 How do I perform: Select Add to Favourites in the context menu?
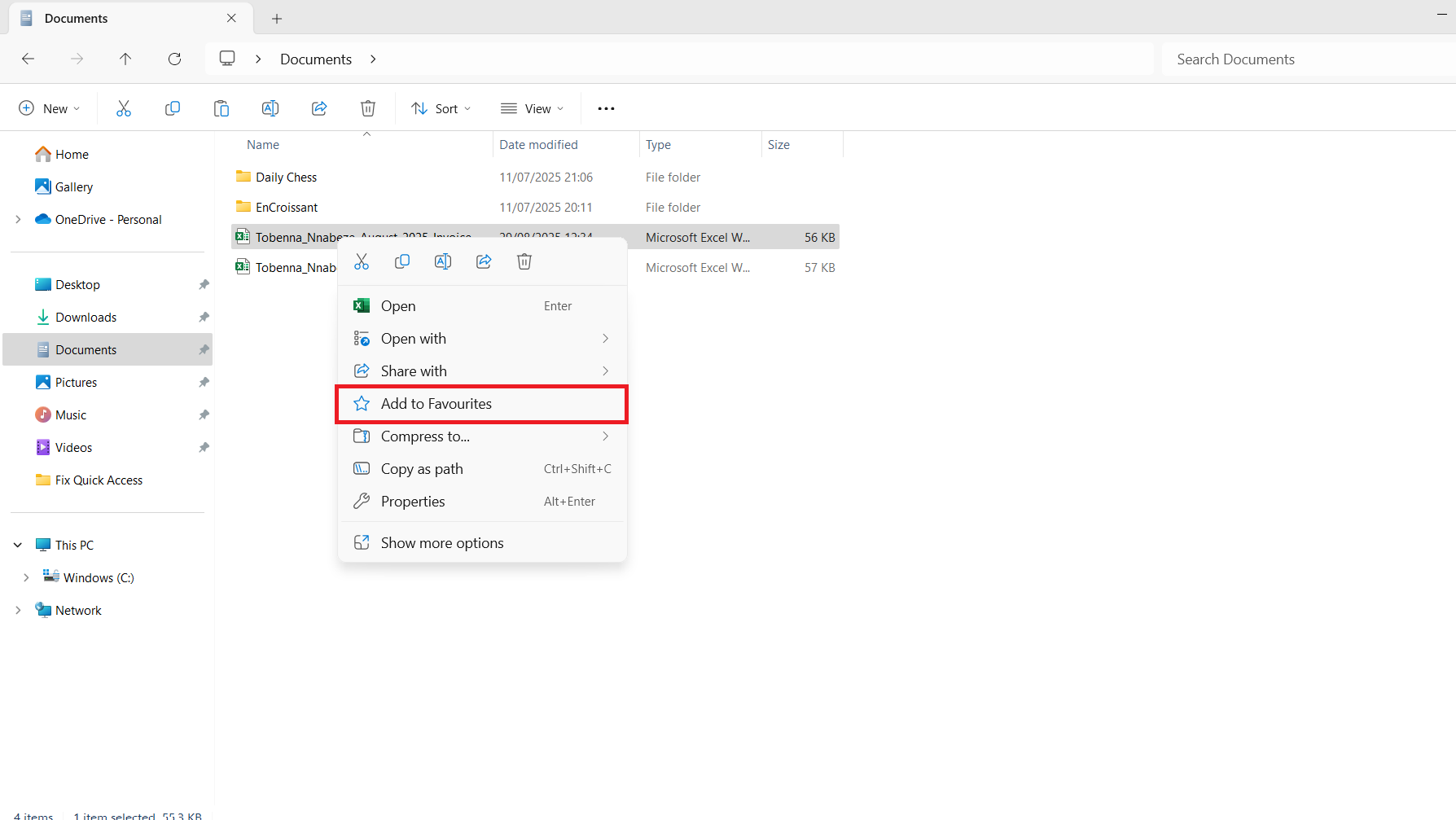click(436, 403)
